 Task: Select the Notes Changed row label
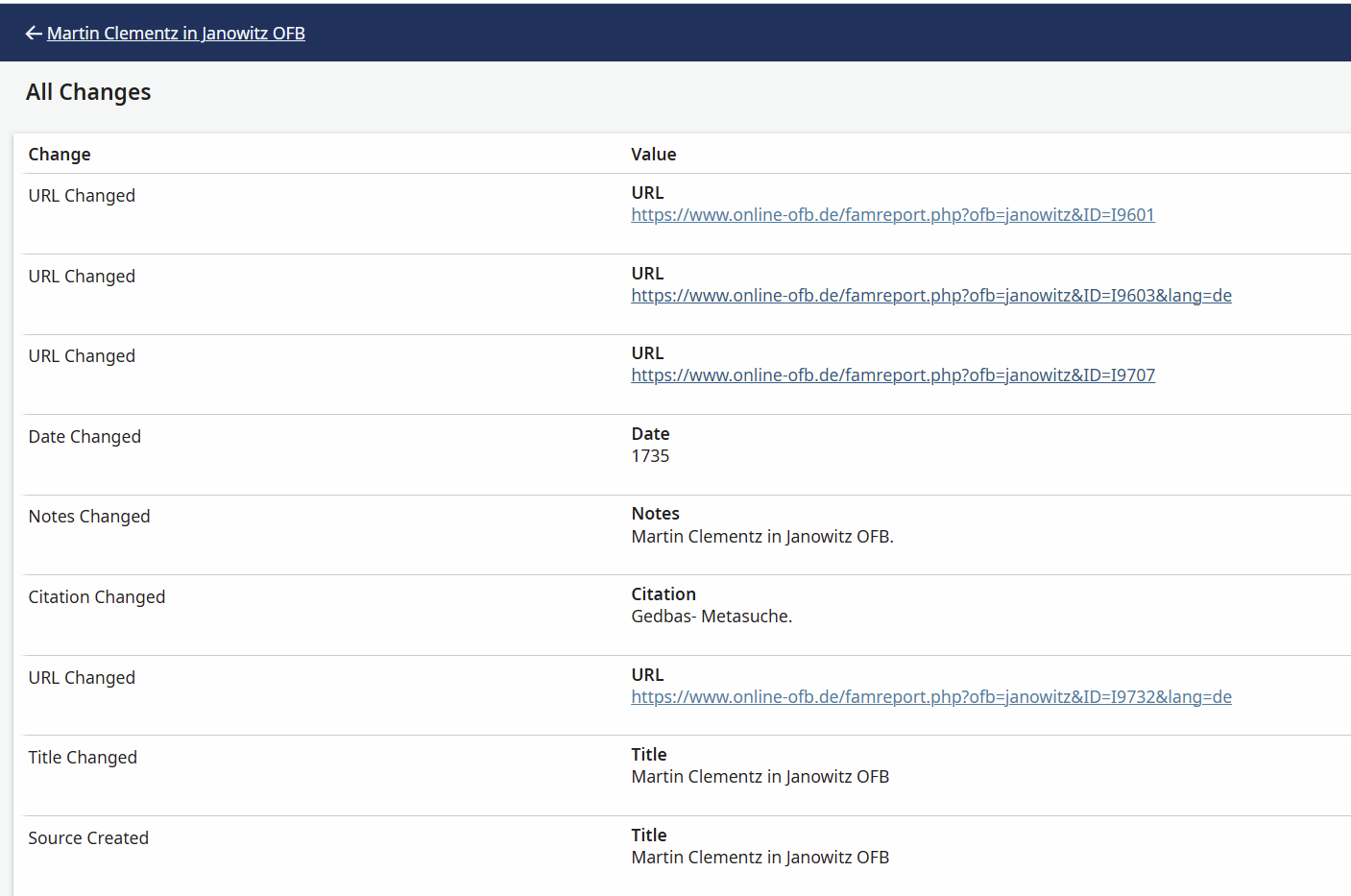(89, 517)
